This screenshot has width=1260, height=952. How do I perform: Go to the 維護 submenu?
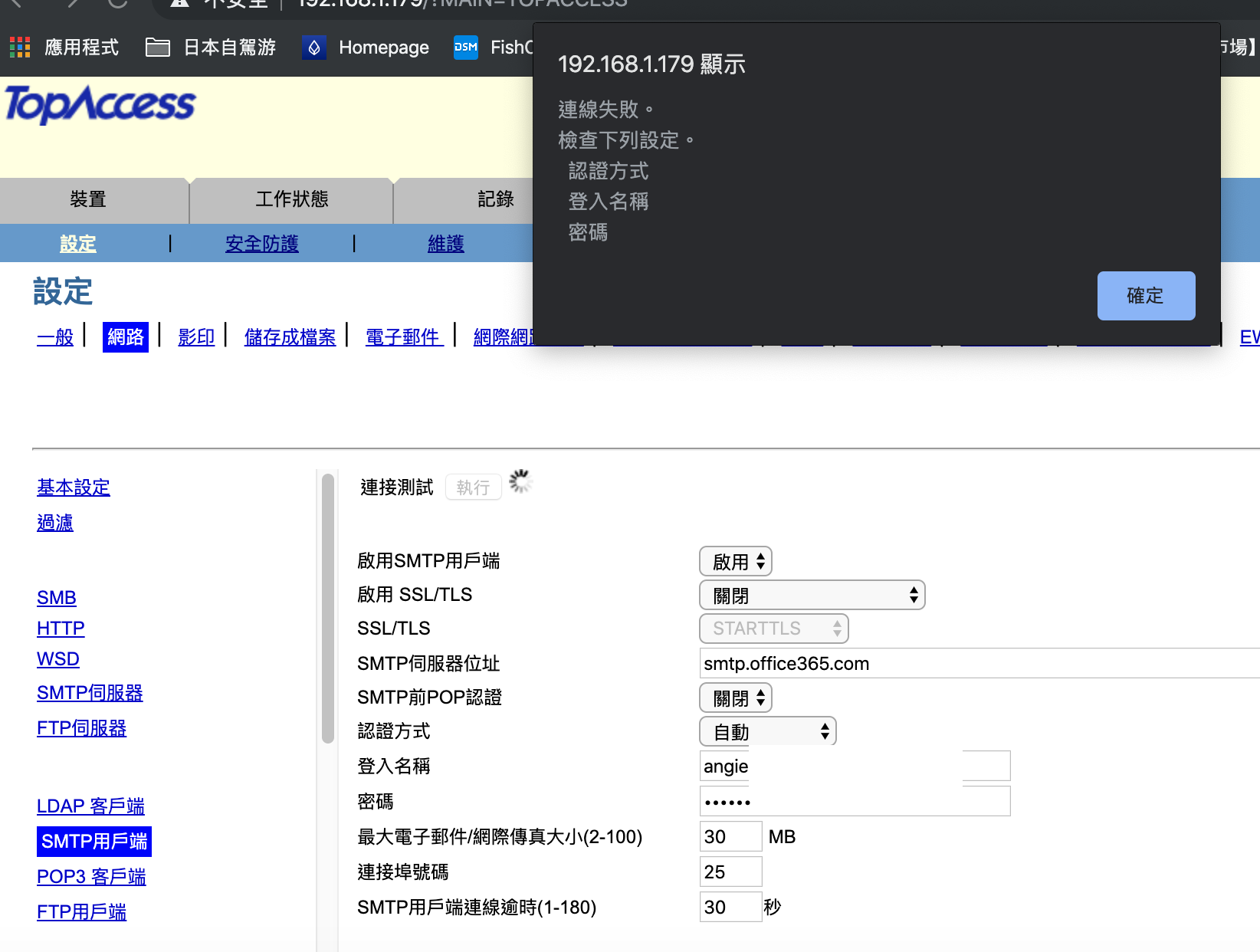(445, 244)
